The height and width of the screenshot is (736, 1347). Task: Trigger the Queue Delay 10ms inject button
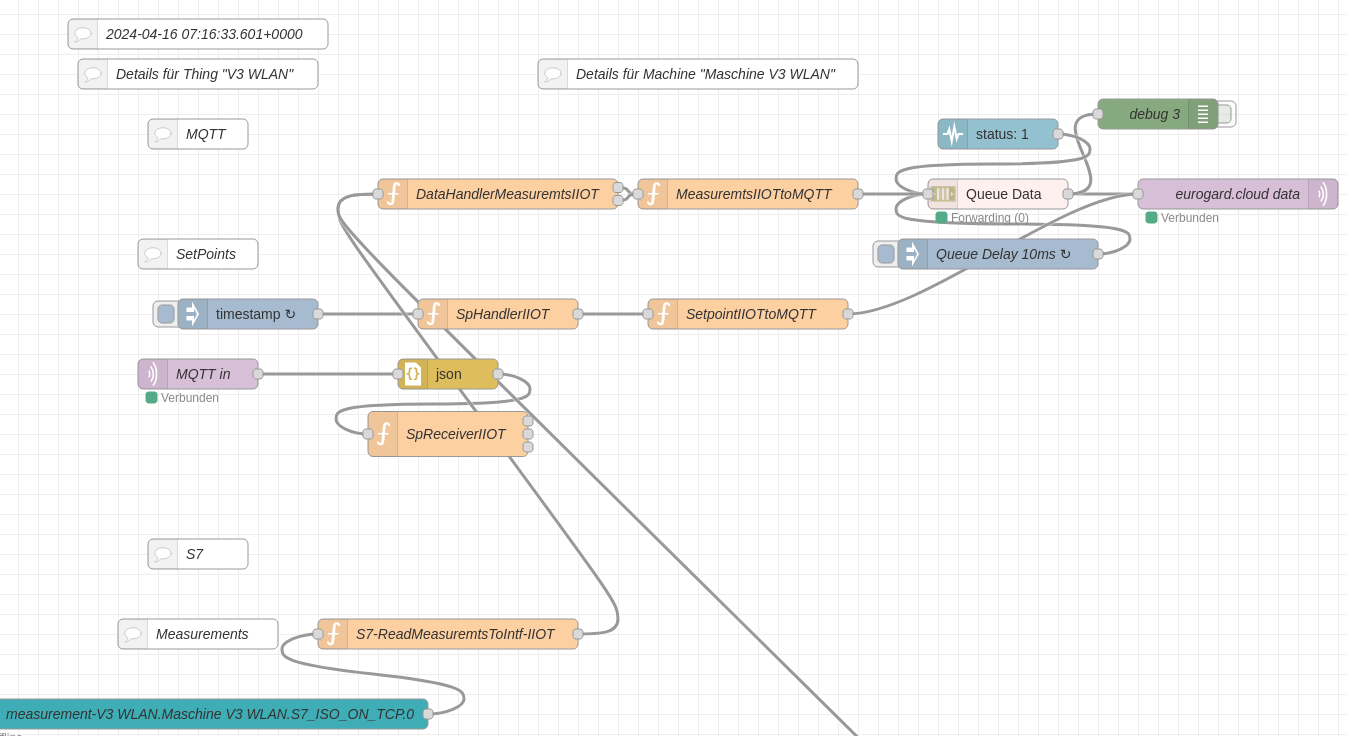point(885,254)
